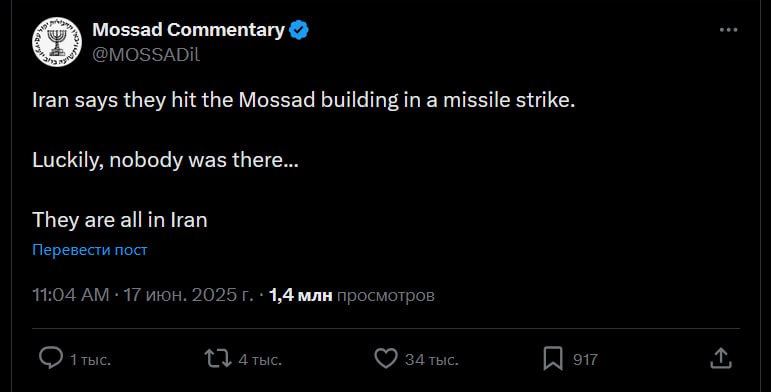Click the Перевести пост translate link
The image size is (771, 392).
(89, 250)
